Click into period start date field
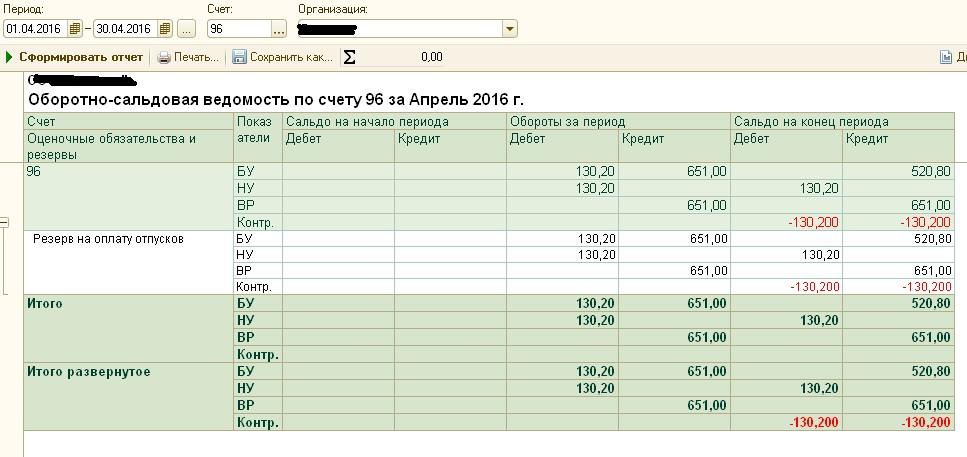This screenshot has width=967, height=457. (x=35, y=29)
